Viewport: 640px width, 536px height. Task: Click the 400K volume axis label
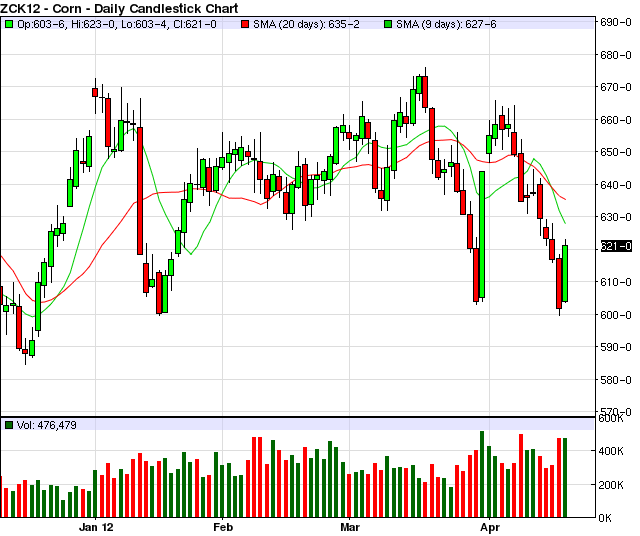pos(611,451)
